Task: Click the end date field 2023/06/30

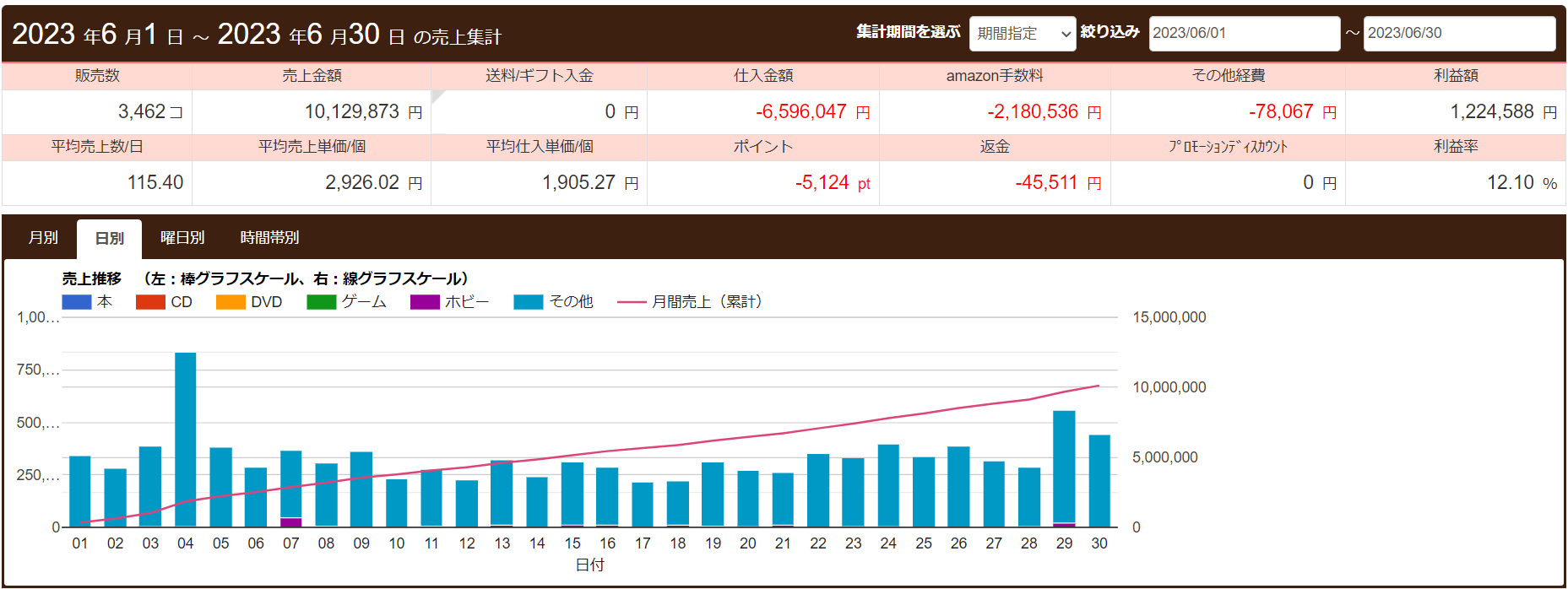Action: (1458, 34)
